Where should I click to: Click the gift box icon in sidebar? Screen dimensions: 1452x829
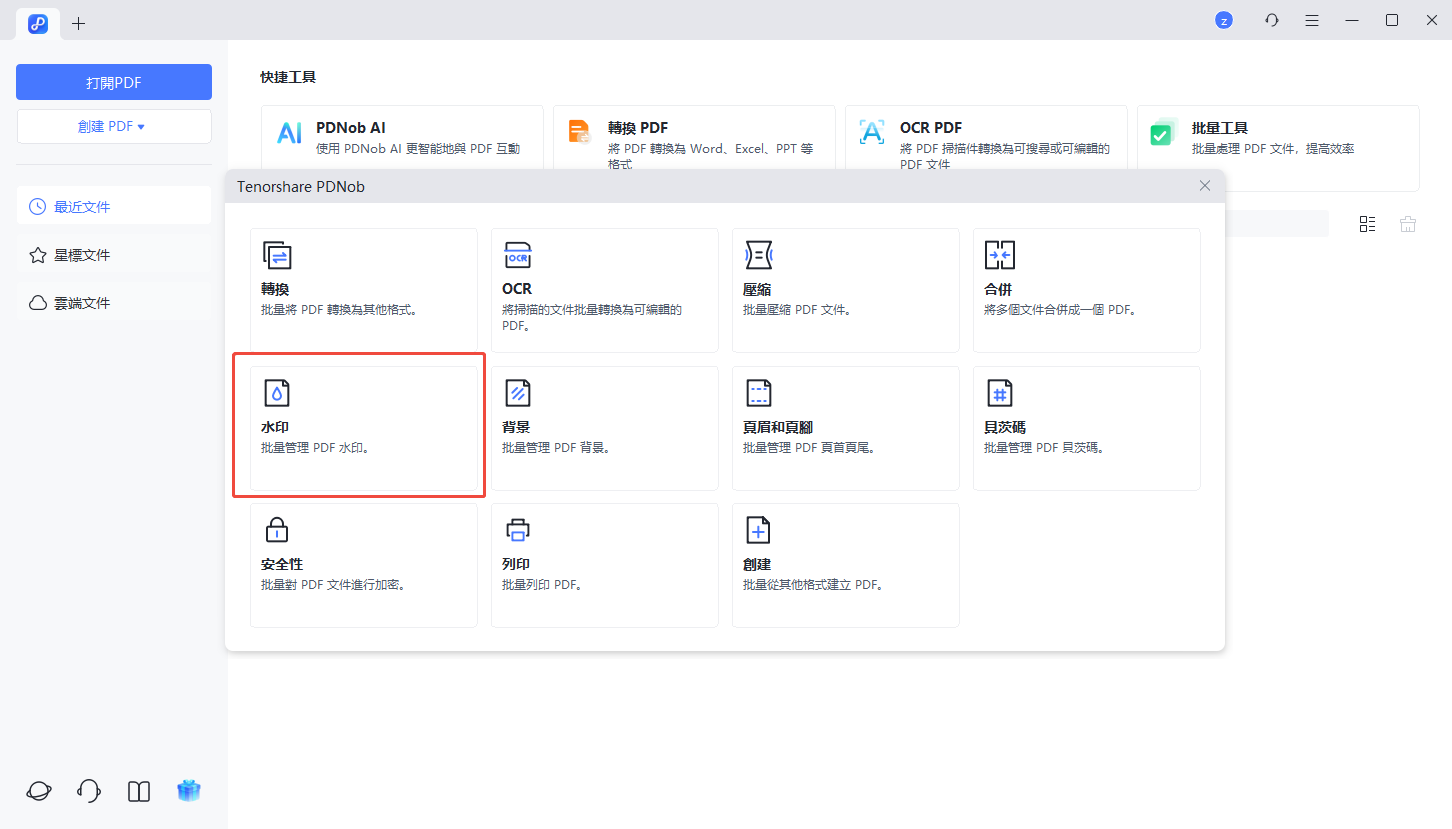point(189,791)
